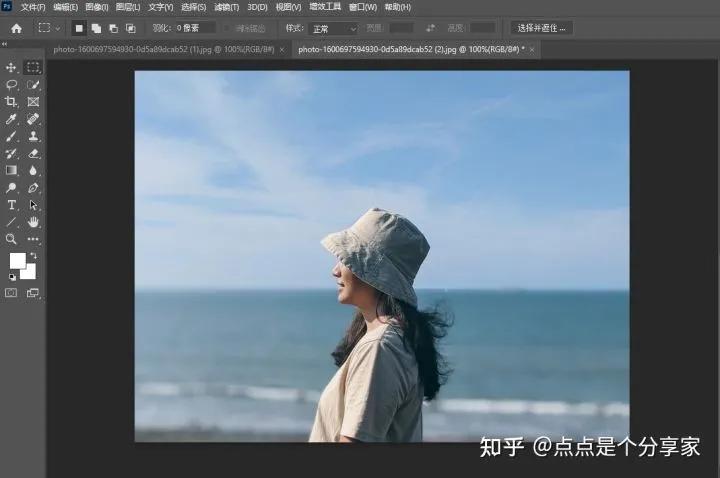Collapse the toolbox with double-arrow
Image resolution: width=720 pixels, height=478 pixels.
(5, 44)
